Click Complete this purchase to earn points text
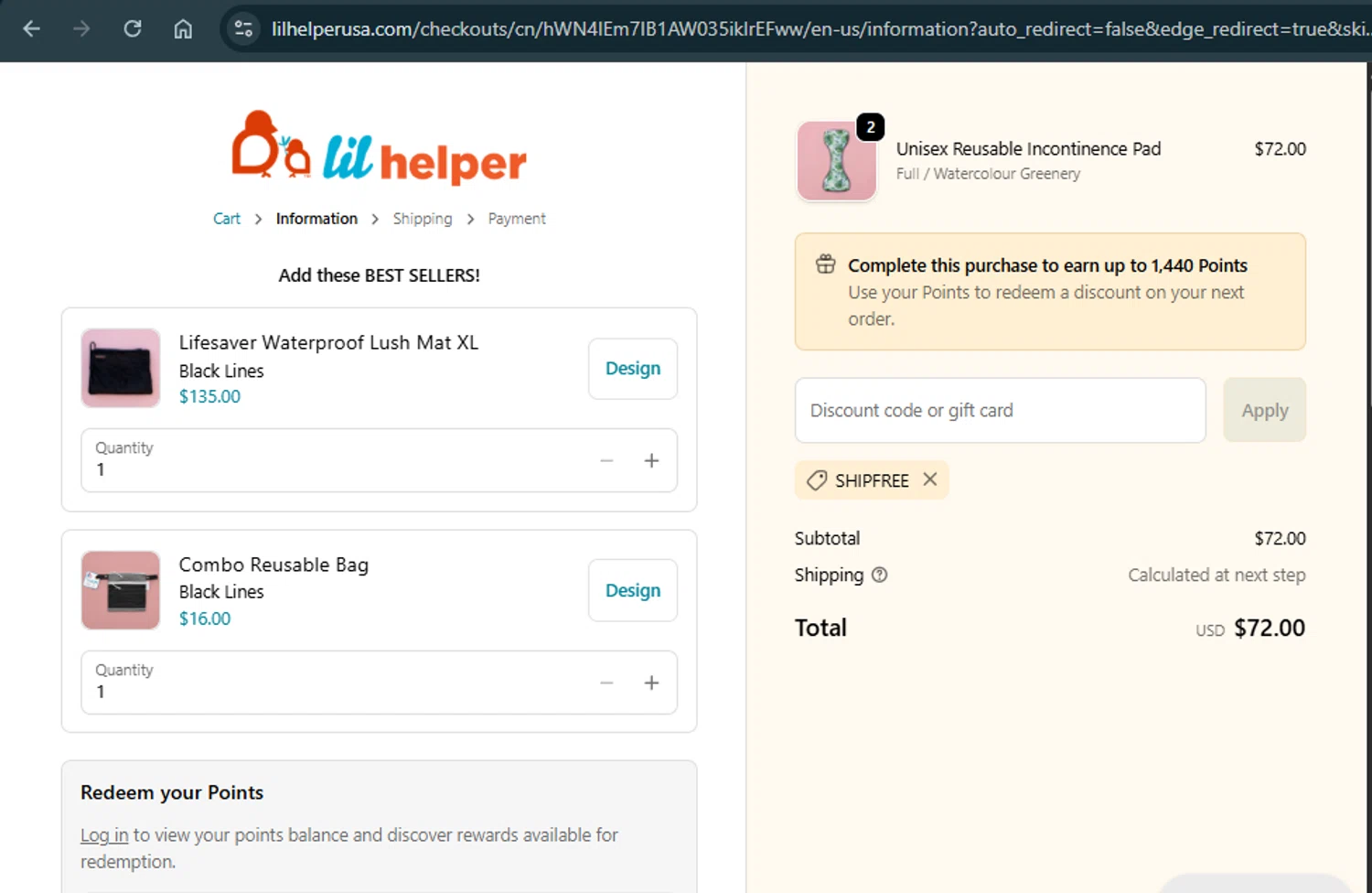Screen dimensions: 1372x893 coord(1047,265)
